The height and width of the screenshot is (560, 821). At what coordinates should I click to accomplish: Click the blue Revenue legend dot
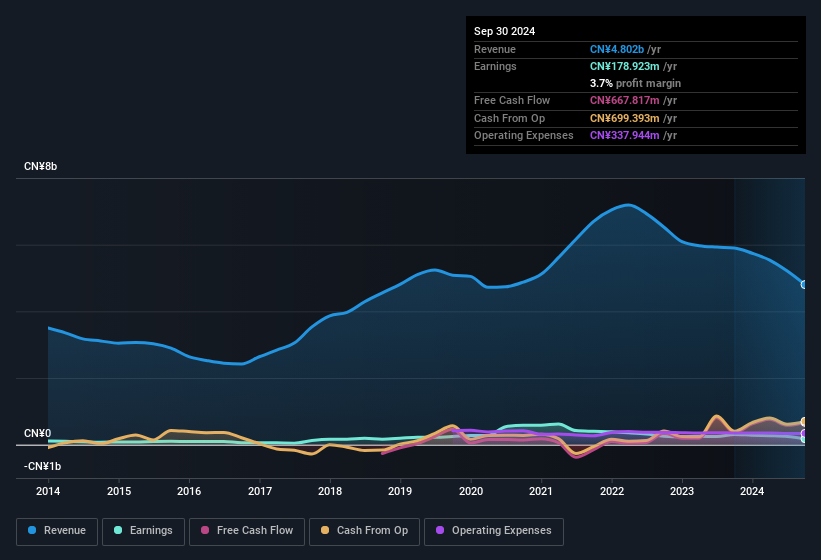[x=33, y=531]
